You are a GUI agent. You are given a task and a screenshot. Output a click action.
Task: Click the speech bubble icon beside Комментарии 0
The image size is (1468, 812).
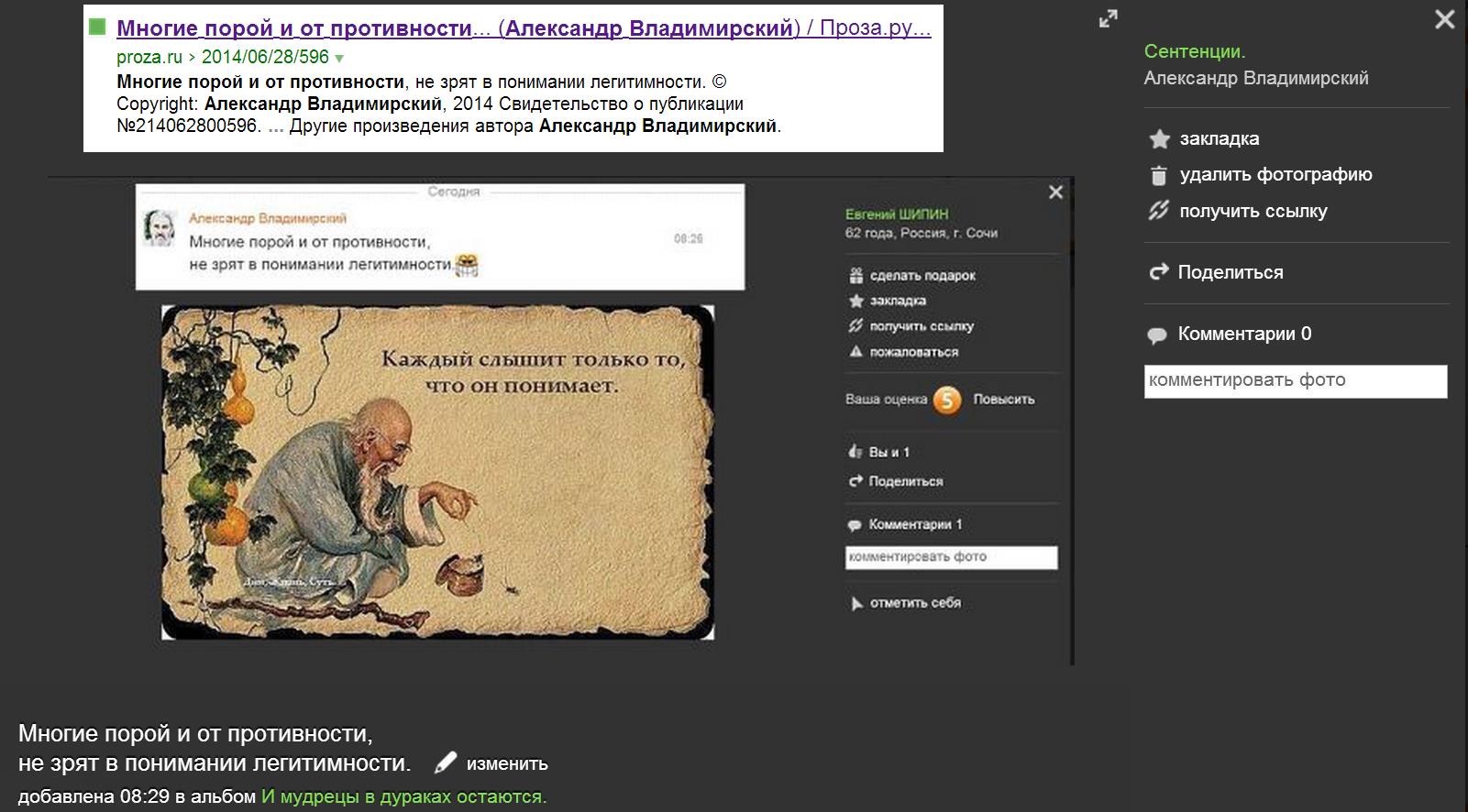1157,335
